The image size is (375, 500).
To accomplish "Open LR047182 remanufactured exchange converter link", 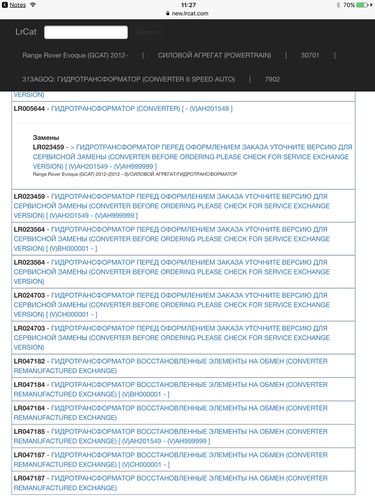I will click(171, 366).
